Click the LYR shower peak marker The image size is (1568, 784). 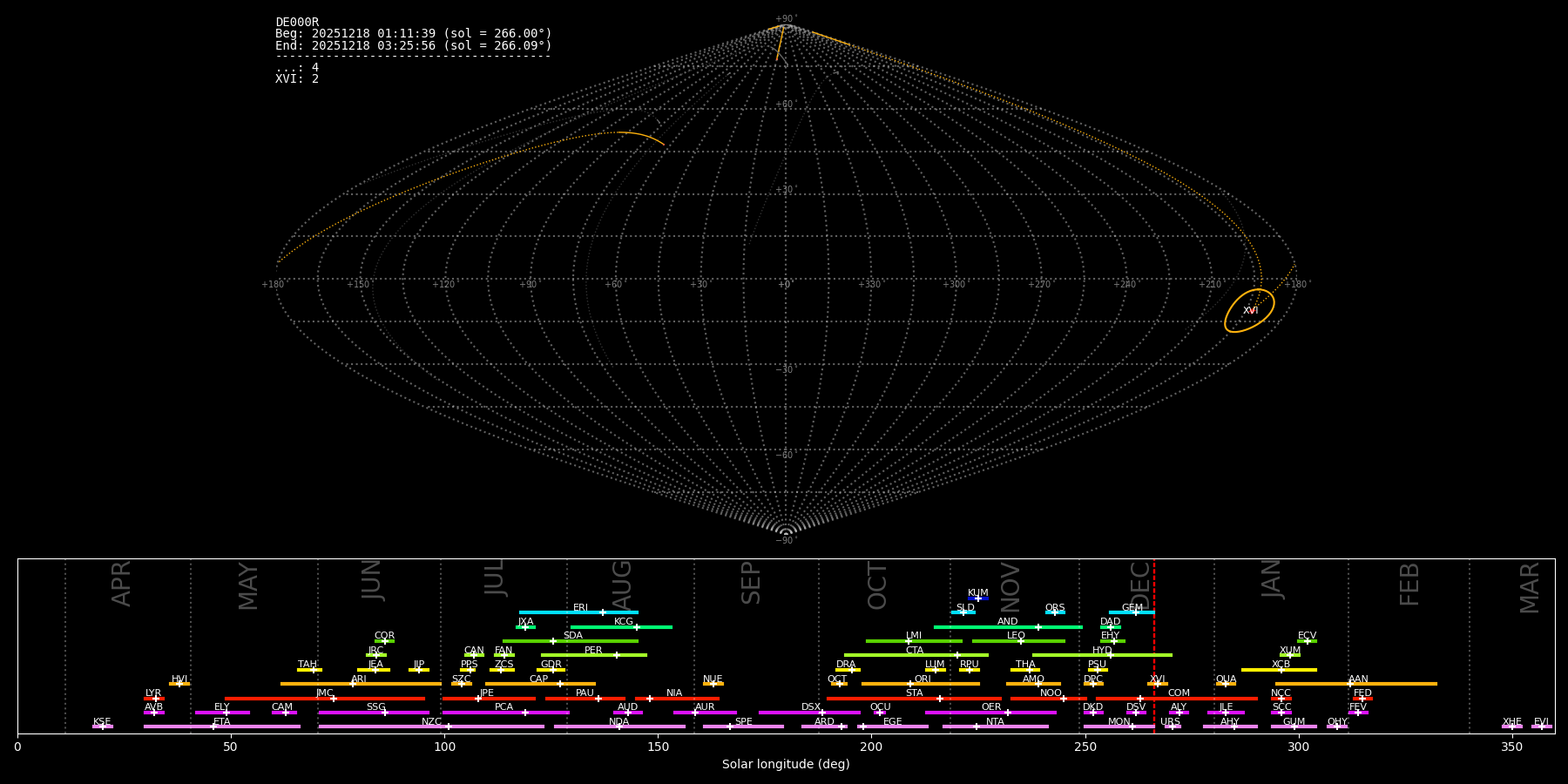156,699
